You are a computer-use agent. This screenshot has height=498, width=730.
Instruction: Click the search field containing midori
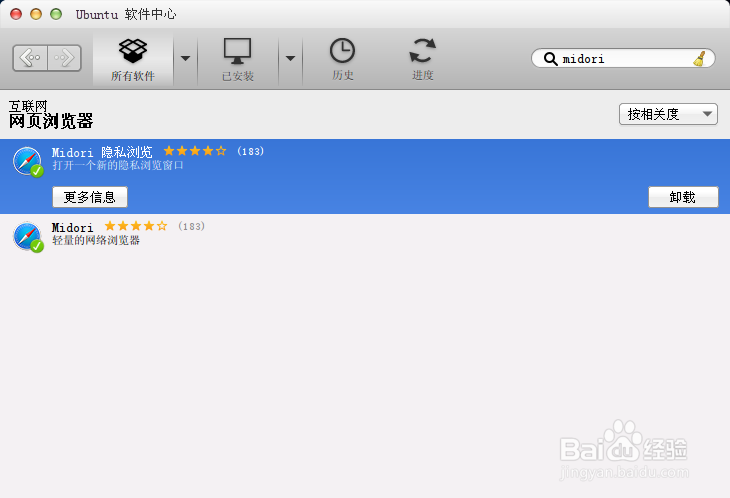click(623, 59)
